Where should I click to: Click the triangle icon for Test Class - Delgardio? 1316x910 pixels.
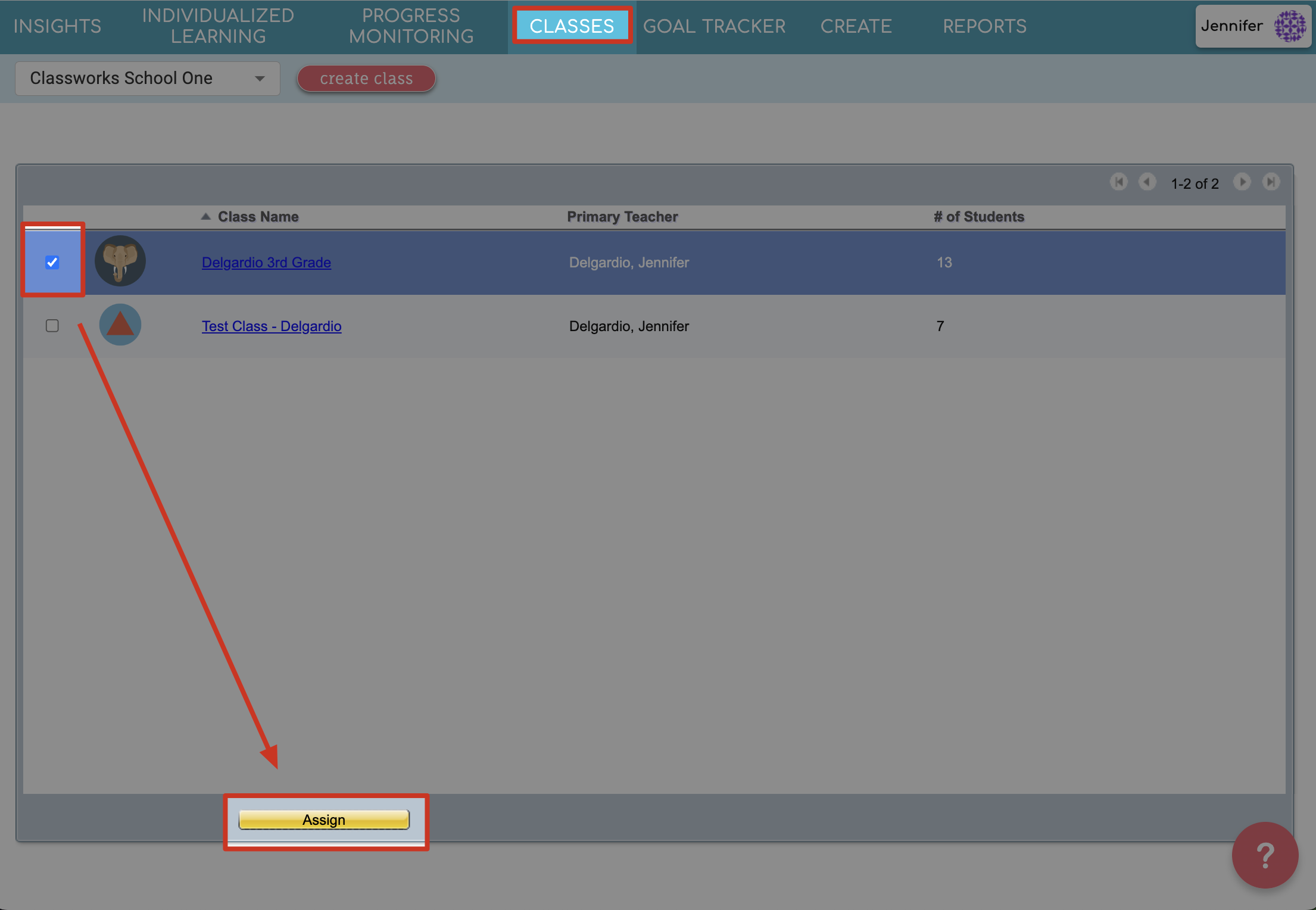click(x=120, y=325)
